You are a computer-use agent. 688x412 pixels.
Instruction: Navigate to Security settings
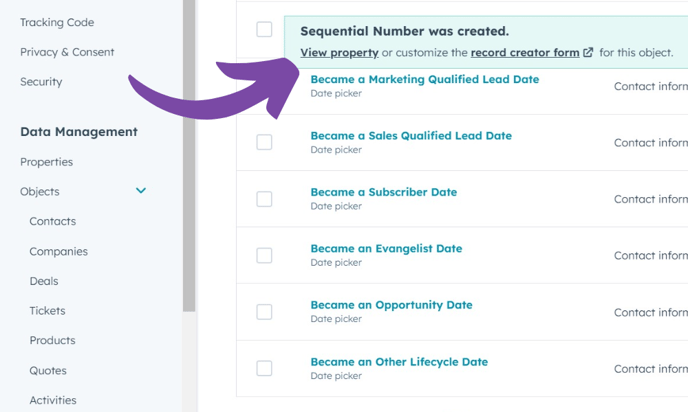41,82
